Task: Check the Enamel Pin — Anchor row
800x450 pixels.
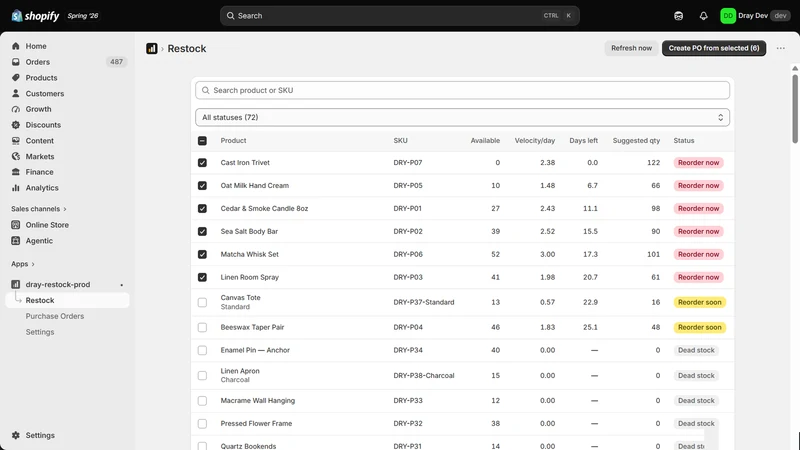Action: tap(203, 351)
